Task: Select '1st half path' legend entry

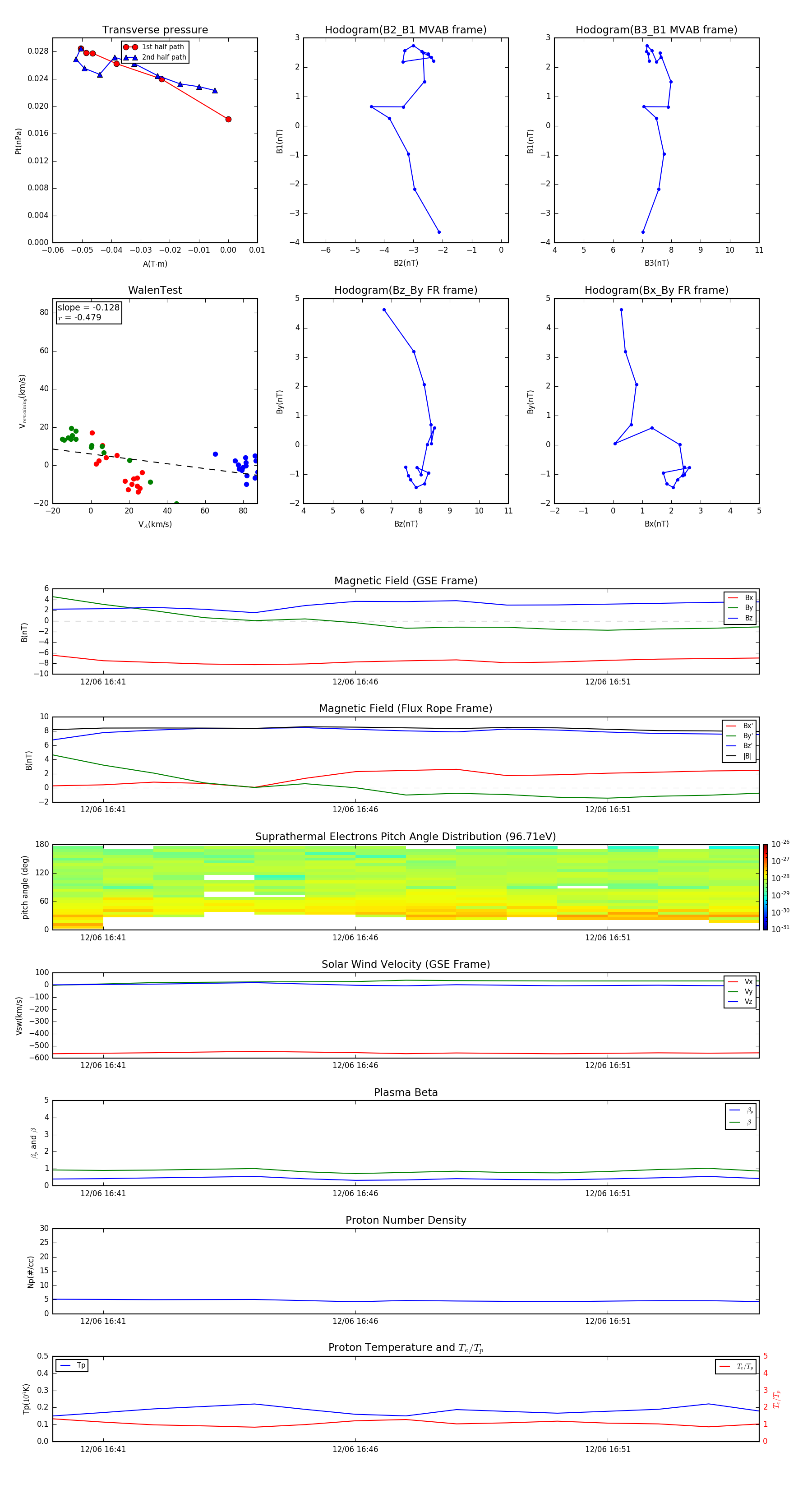Action: 154,47
